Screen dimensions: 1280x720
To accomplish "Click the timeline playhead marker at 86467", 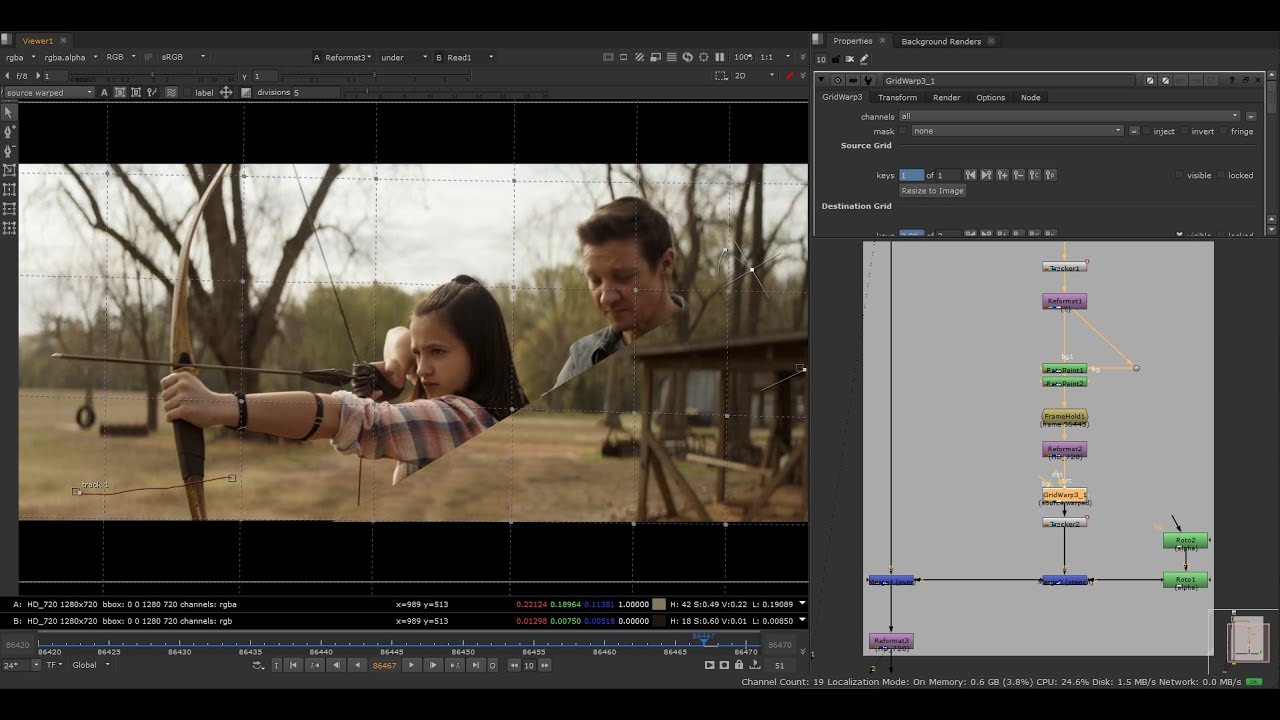I will click(x=704, y=639).
